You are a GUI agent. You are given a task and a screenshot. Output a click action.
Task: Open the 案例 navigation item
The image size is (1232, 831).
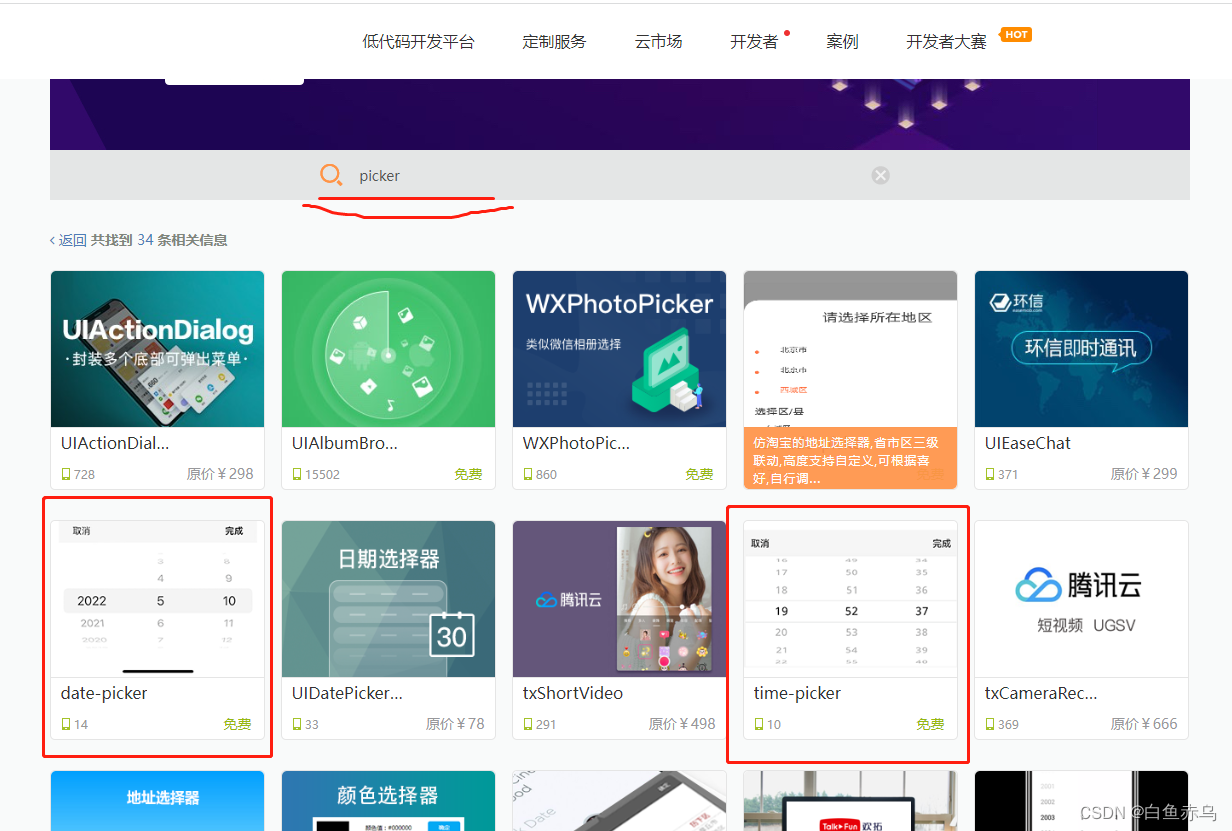(x=842, y=41)
